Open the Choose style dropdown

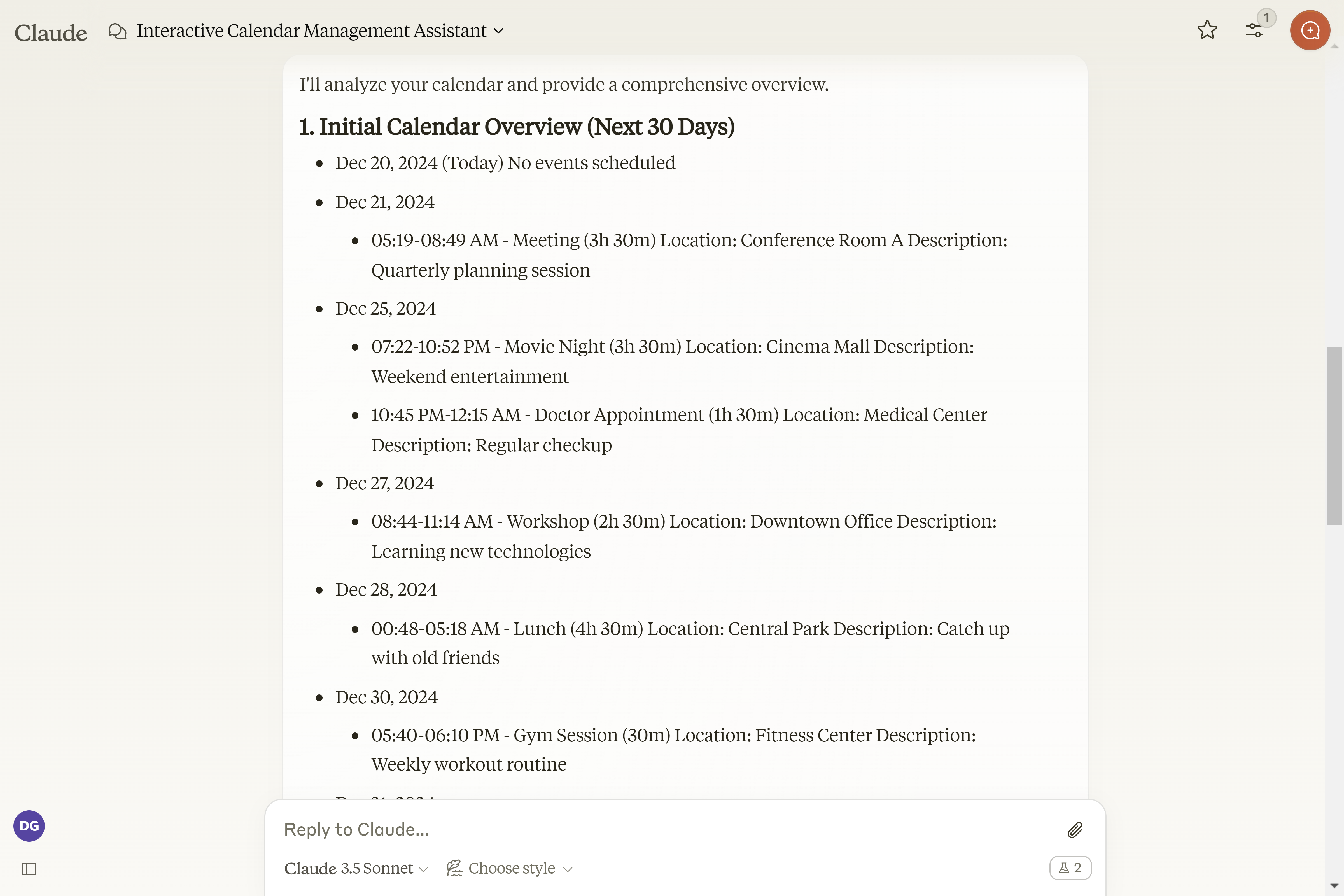point(510,869)
